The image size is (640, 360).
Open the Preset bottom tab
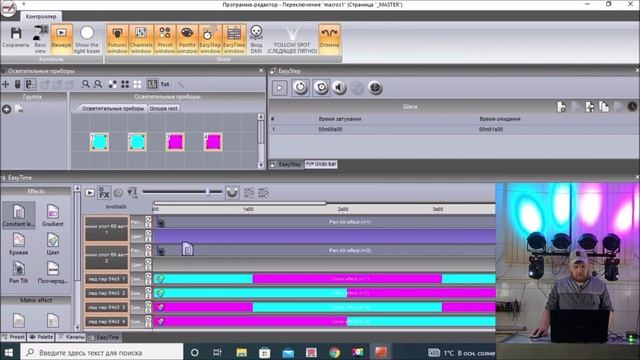(x=13, y=337)
